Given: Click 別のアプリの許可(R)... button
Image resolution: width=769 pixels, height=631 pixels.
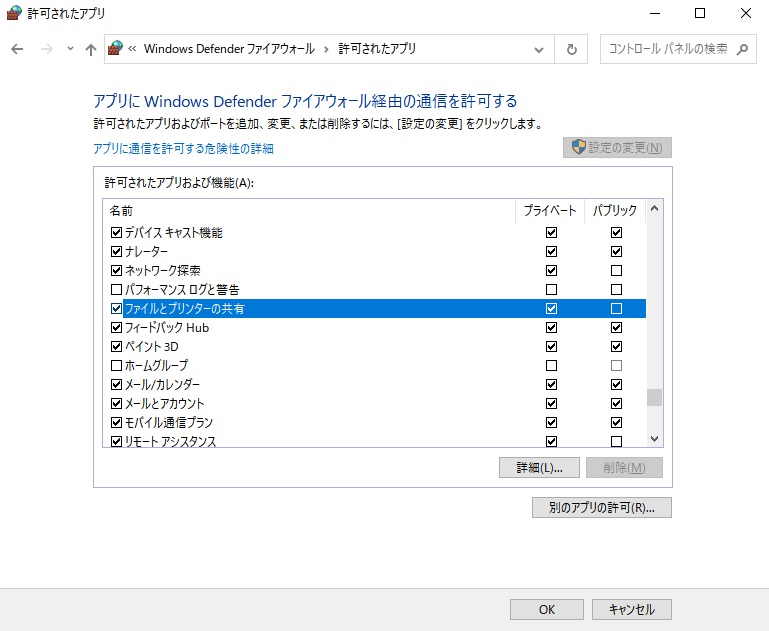Looking at the screenshot, I should [x=602, y=507].
